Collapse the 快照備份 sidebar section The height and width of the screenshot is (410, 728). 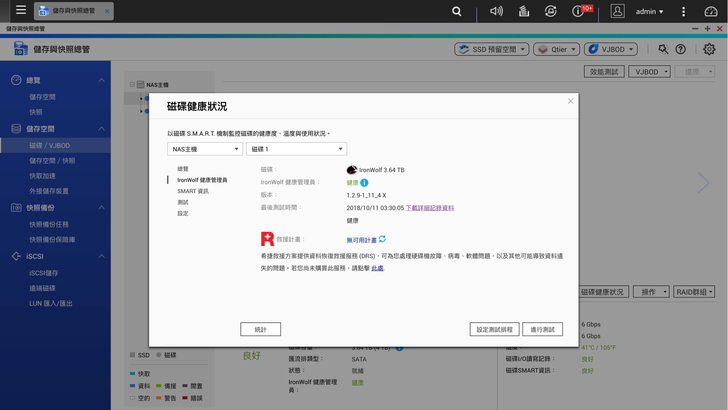(x=101, y=208)
